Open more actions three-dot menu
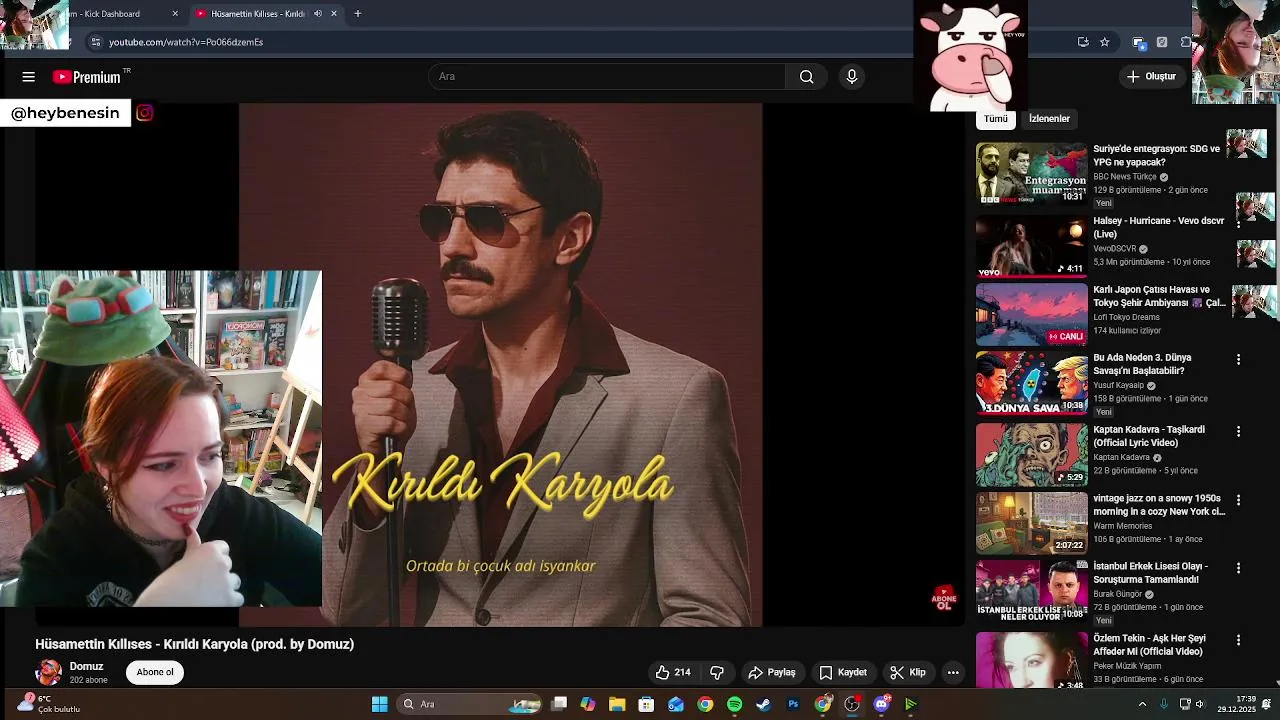Screen dimensions: 1280x720 [953, 673]
